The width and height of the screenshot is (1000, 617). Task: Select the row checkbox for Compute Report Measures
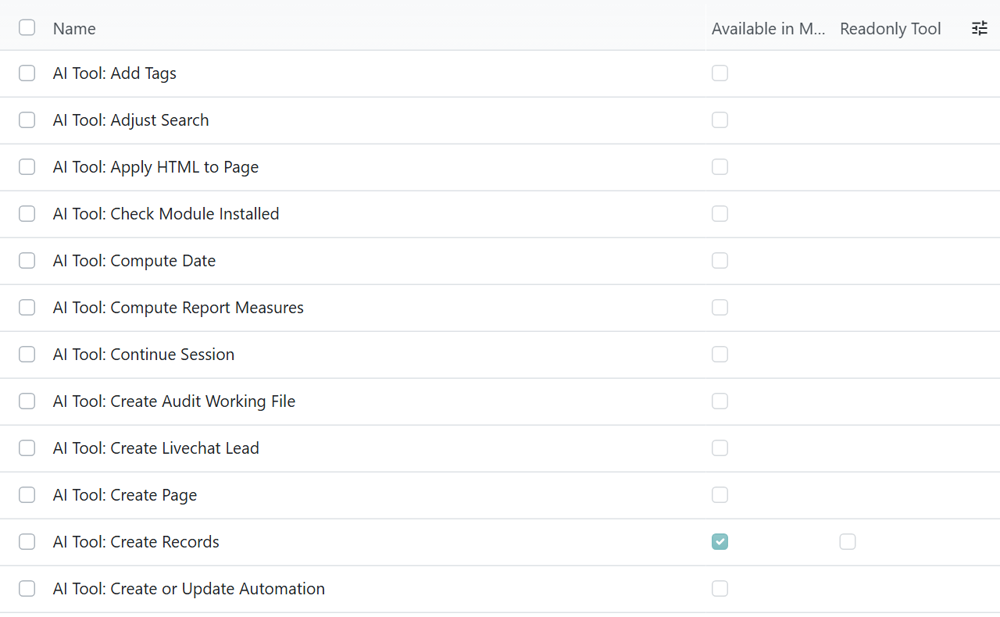(x=27, y=308)
